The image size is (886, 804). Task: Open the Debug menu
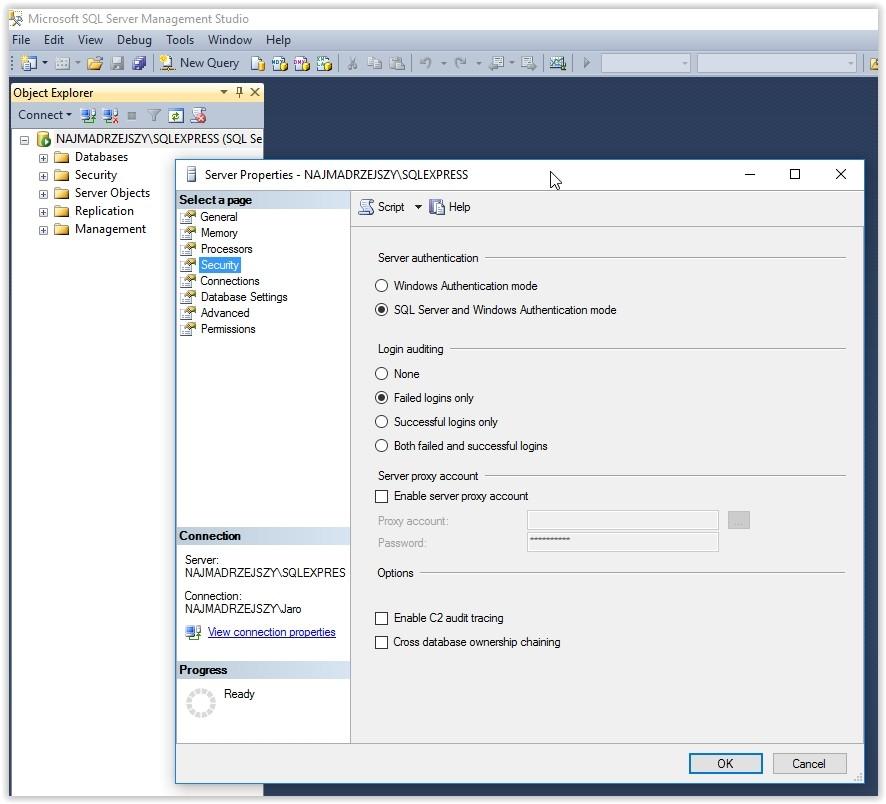coord(134,40)
